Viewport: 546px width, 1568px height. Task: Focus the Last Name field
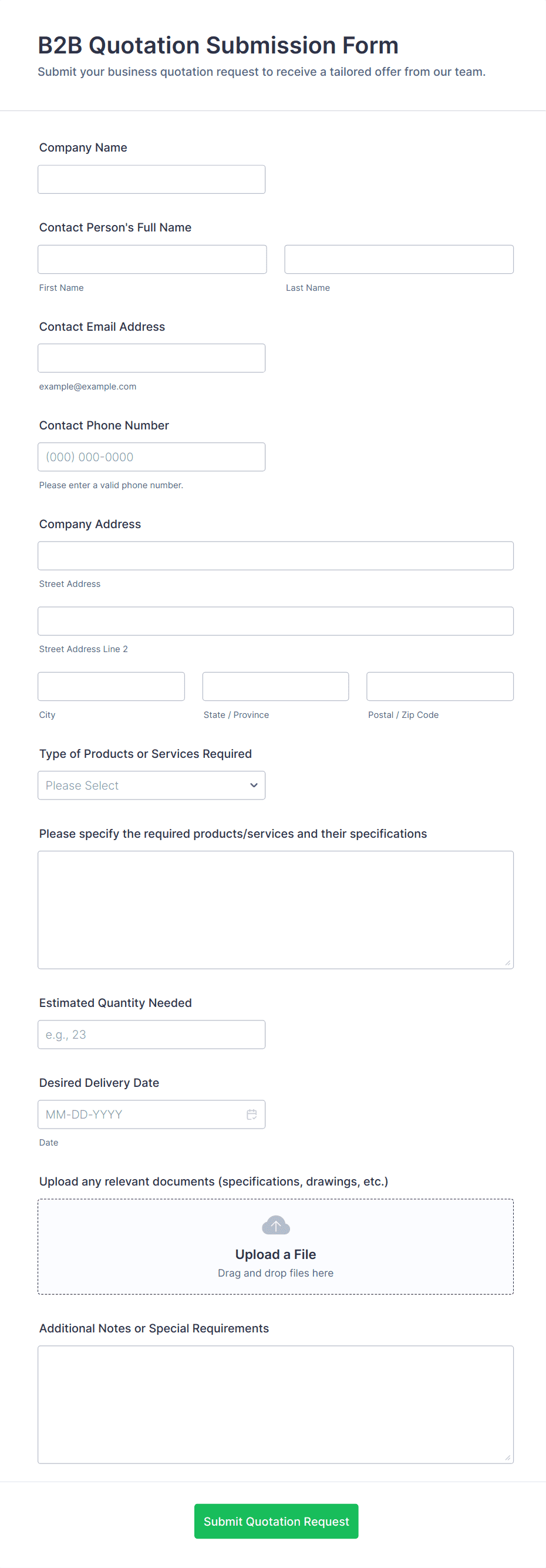[399, 259]
